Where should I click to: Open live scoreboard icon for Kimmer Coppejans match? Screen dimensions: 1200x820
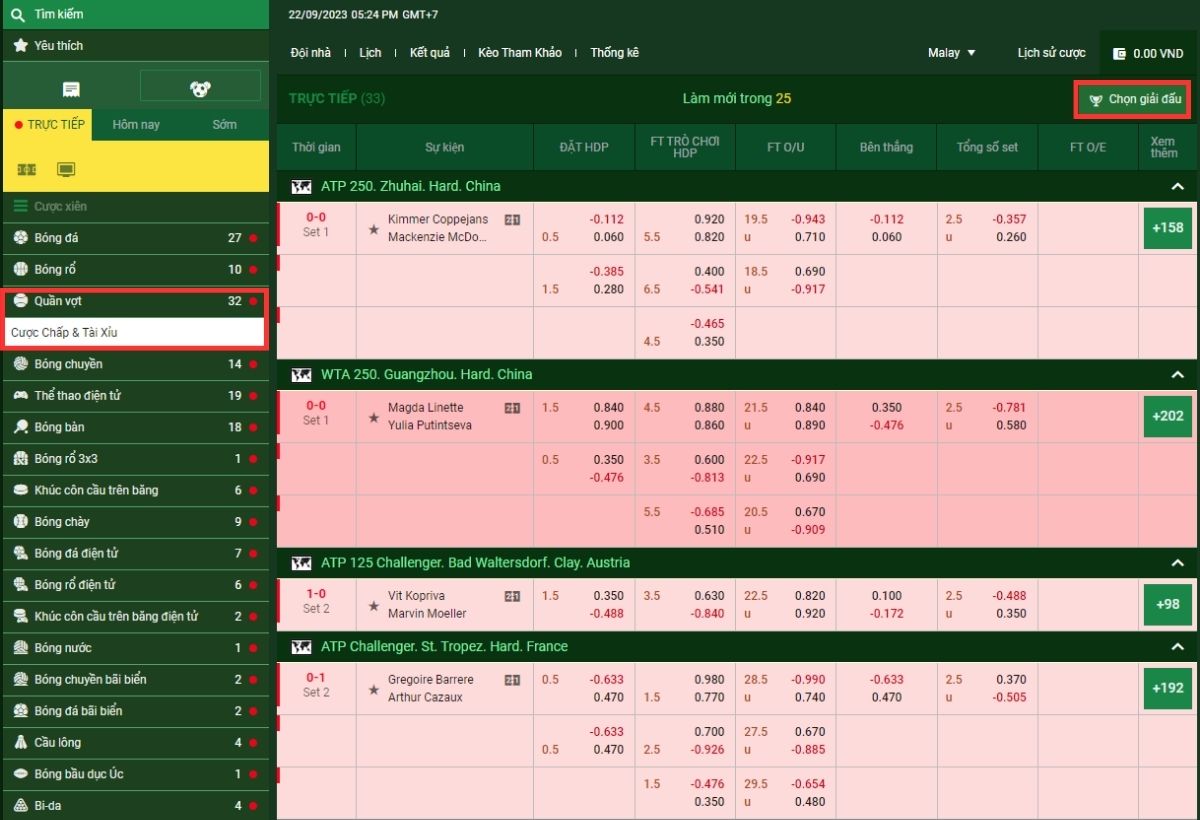click(x=512, y=220)
